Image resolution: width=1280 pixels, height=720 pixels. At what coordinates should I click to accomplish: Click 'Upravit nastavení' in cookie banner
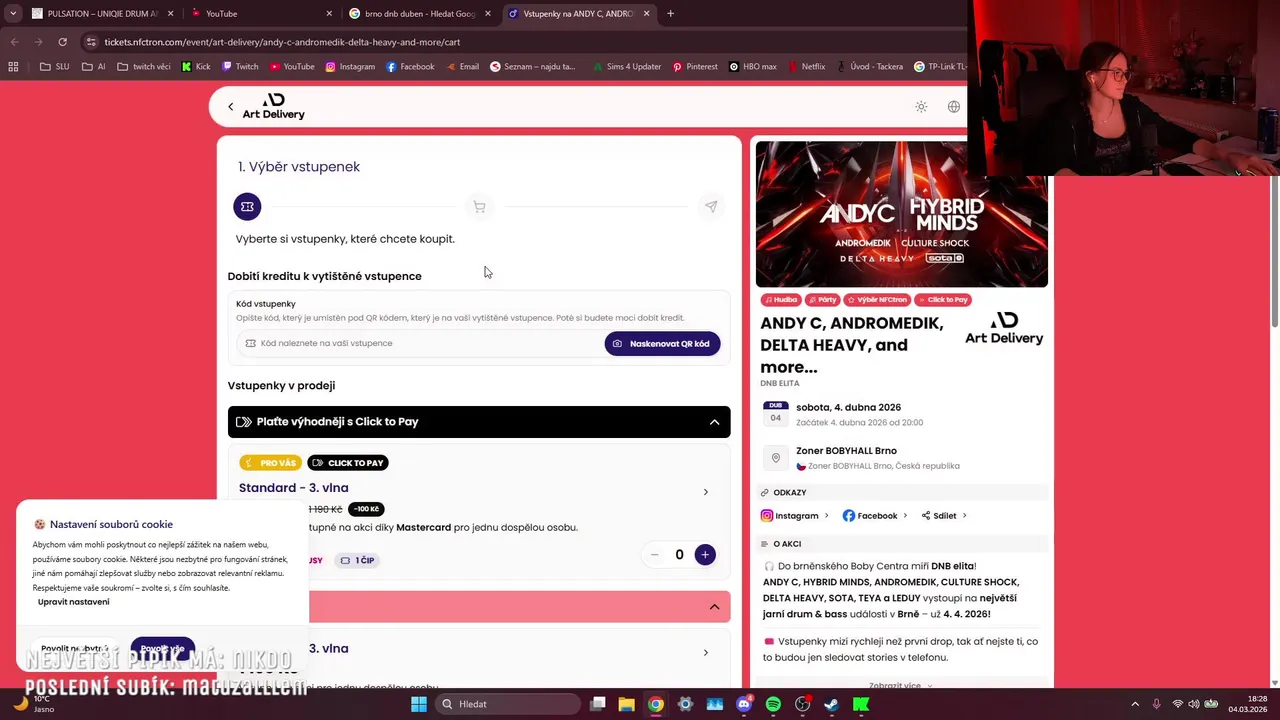(73, 602)
